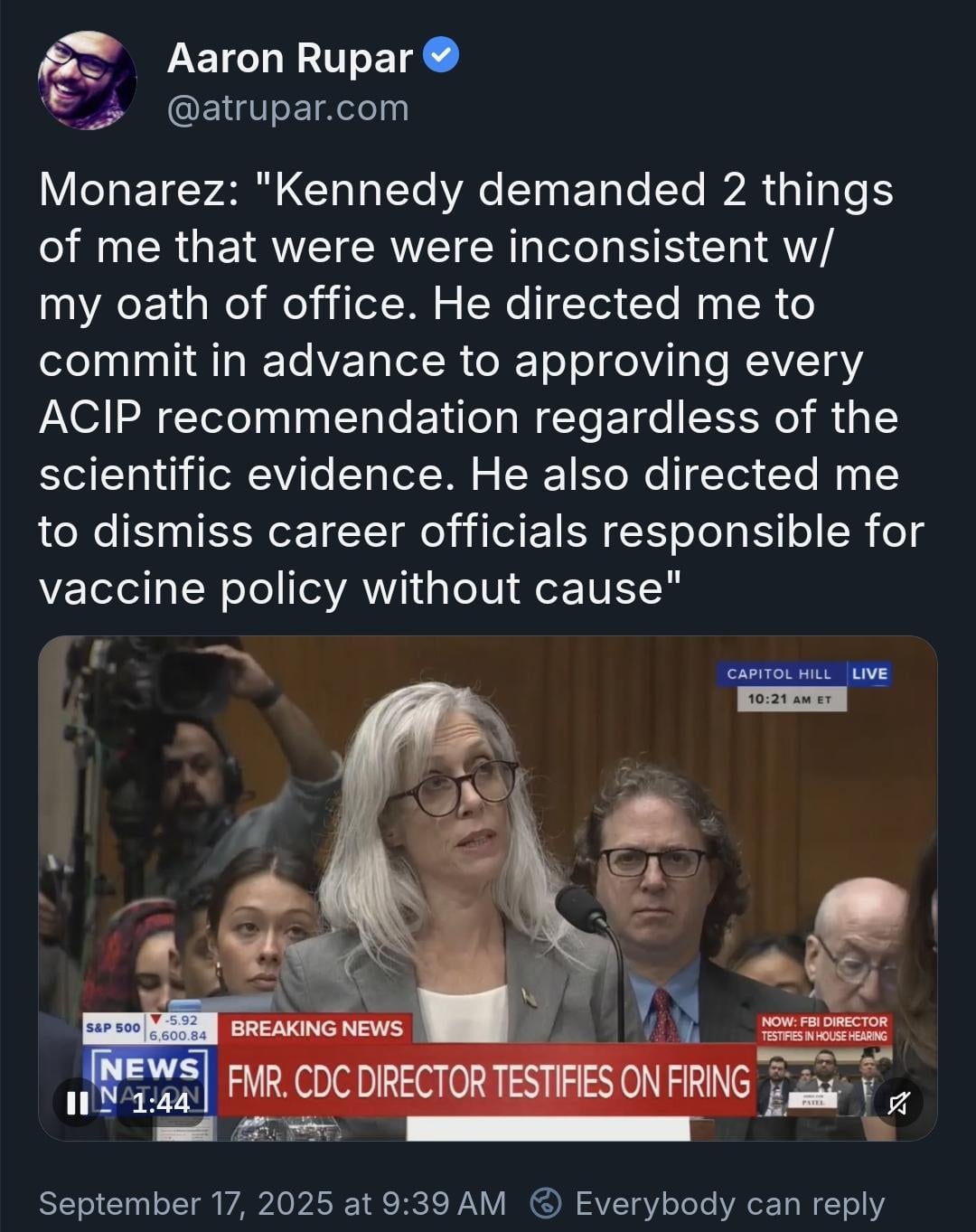Viewport: 976px width, 1232px height.
Task: Click the S&P 500 ticker box
Action: coord(148,1028)
